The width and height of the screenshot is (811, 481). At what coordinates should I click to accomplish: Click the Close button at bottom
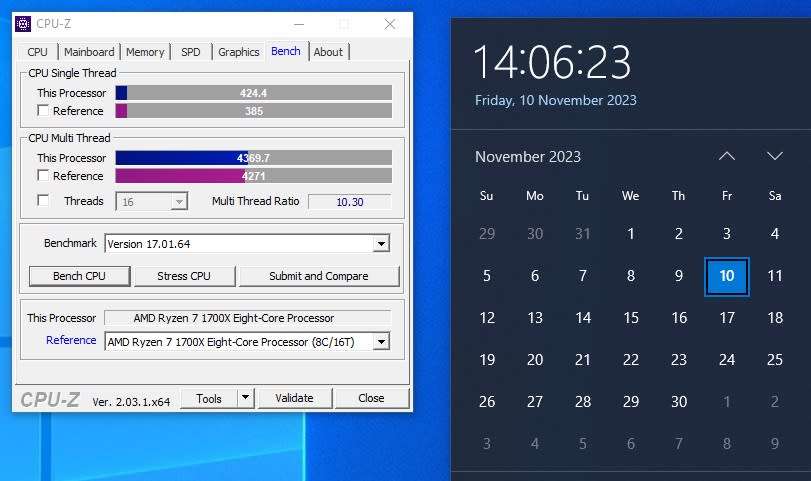pyautogui.click(x=371, y=398)
